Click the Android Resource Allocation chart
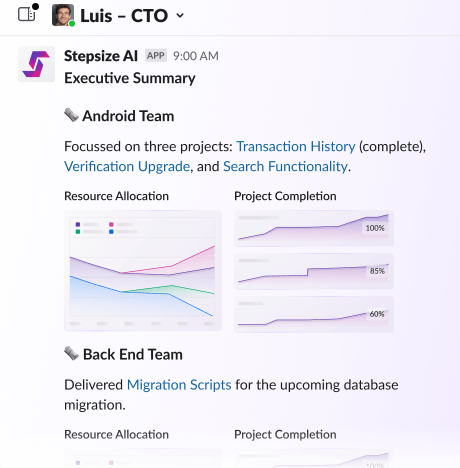 (143, 270)
